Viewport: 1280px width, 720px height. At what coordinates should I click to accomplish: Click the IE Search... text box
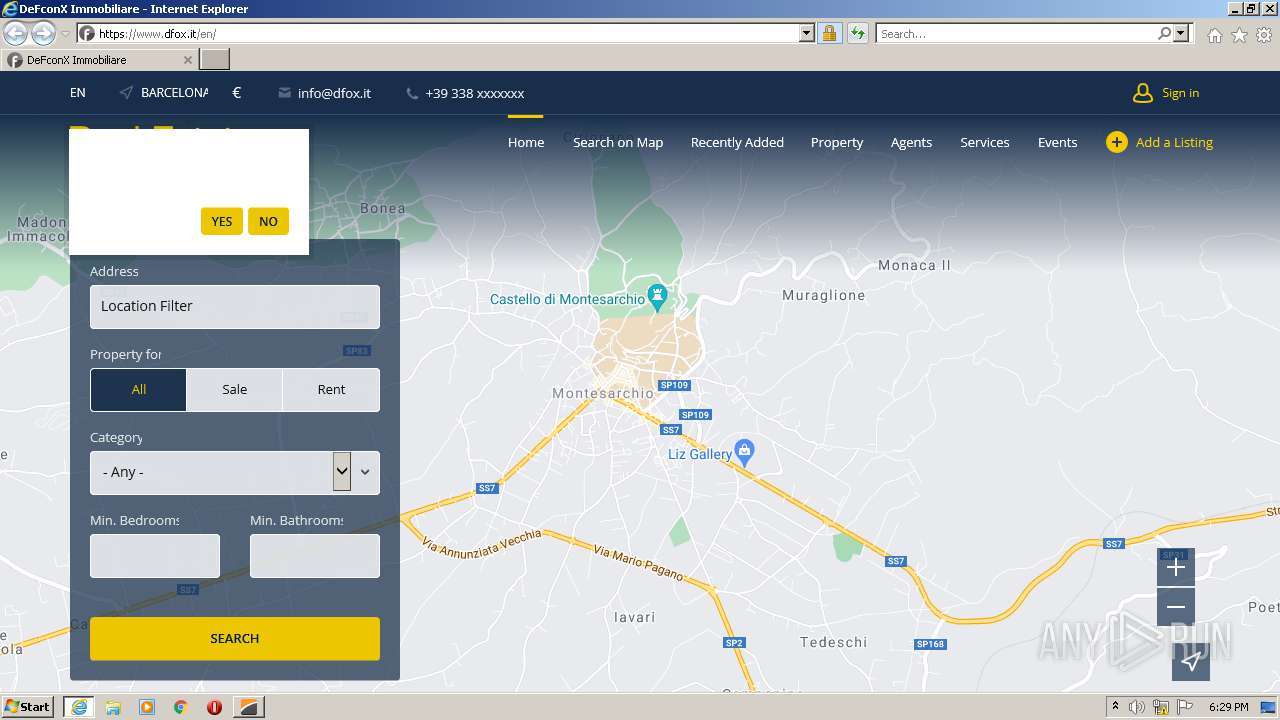pyautogui.click(x=1016, y=33)
